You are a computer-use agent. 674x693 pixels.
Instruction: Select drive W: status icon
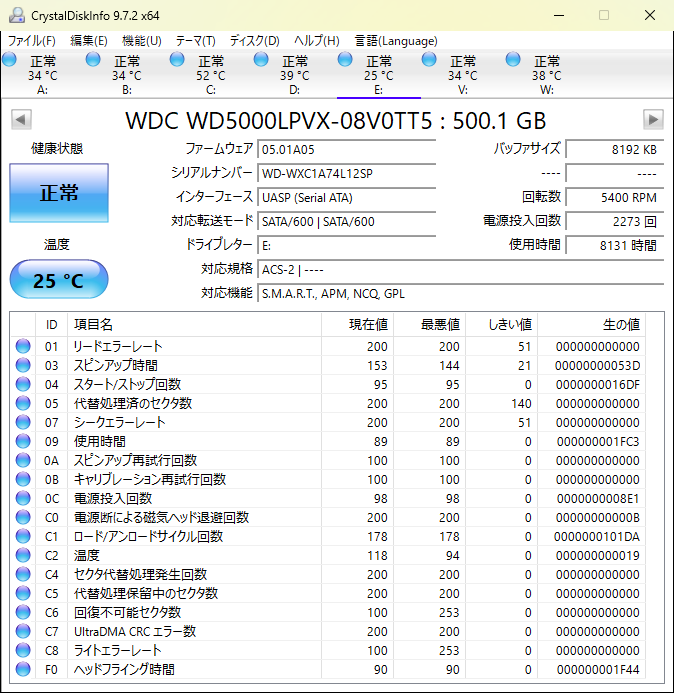pos(514,60)
